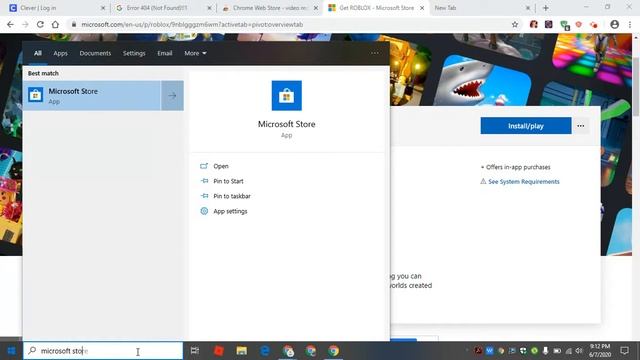Open a new Chrome tab with plus
The width and height of the screenshot is (640, 360).
click(546, 8)
